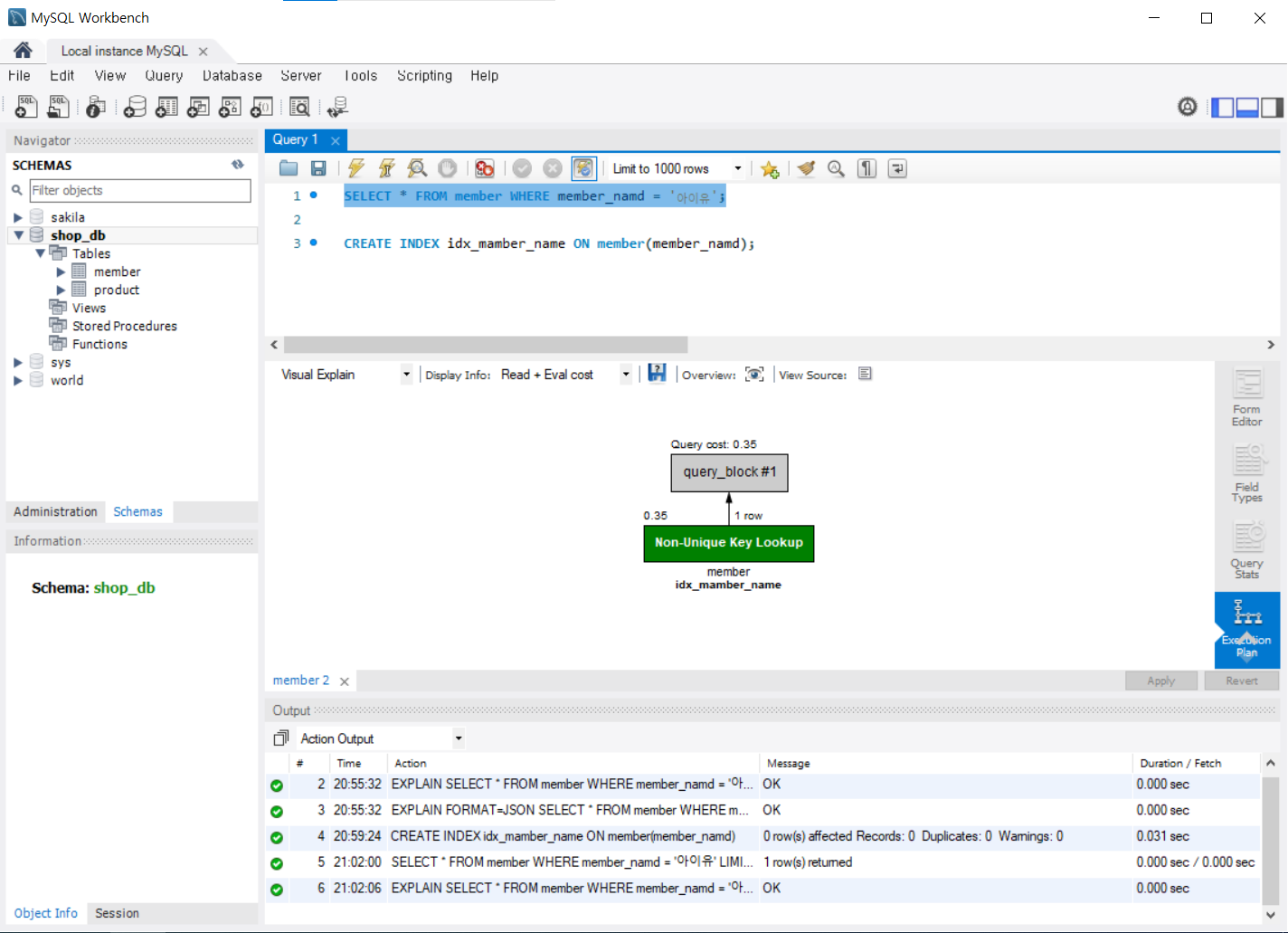Switch to the Session tab
The image size is (1288, 933).
118,913
